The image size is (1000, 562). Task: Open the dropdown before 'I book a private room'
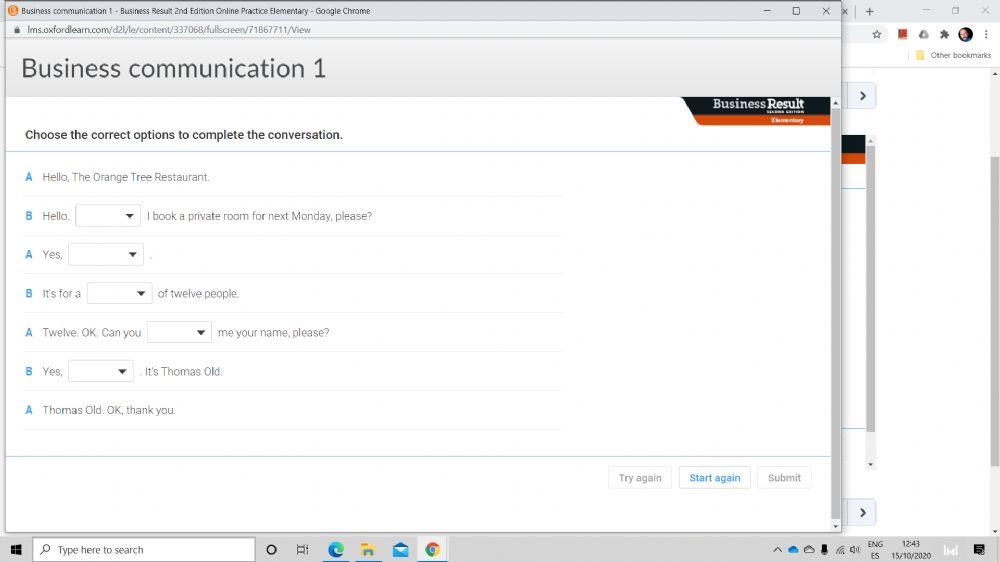108,216
